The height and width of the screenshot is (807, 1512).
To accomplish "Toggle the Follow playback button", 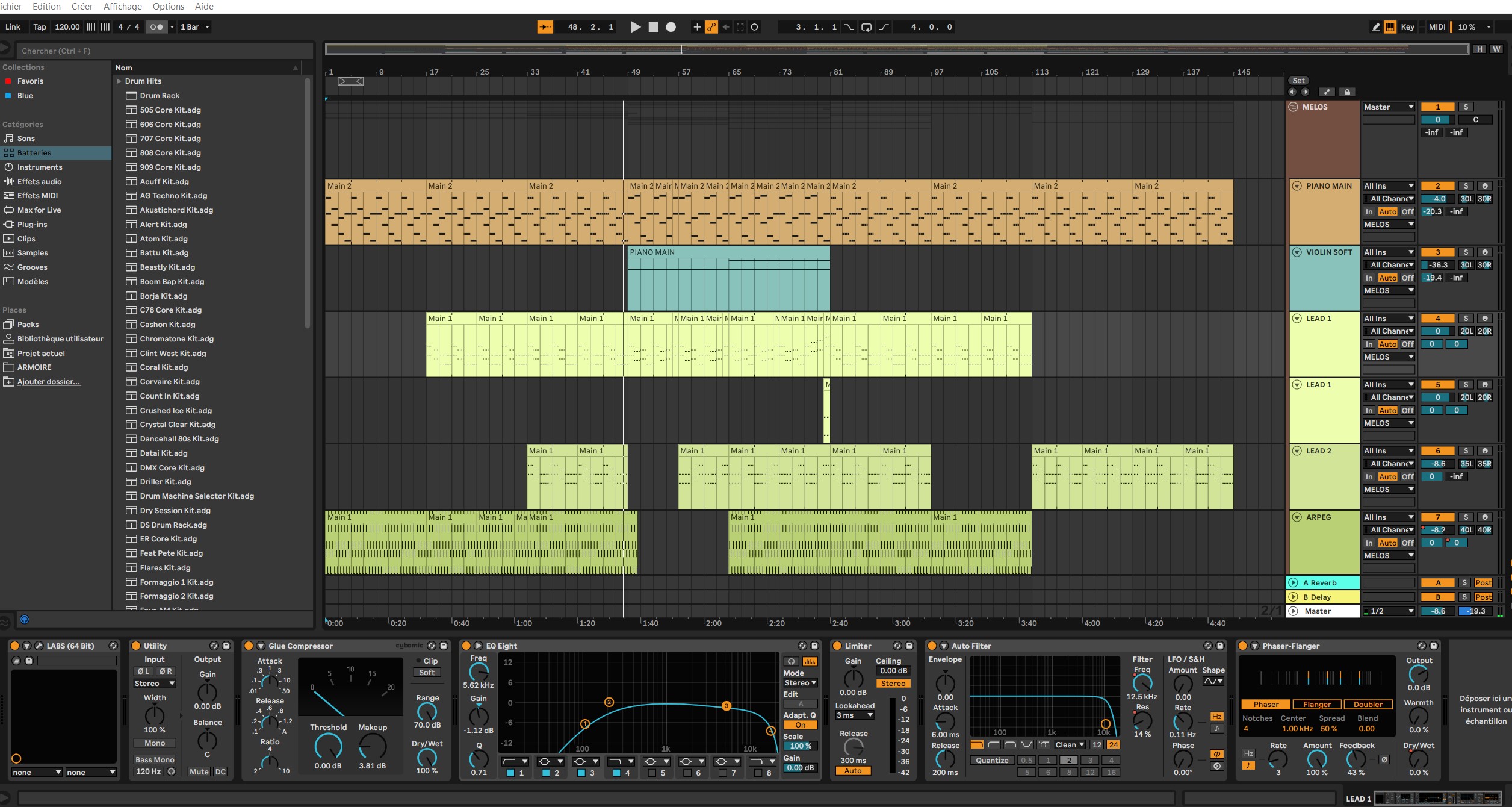I will 545,27.
